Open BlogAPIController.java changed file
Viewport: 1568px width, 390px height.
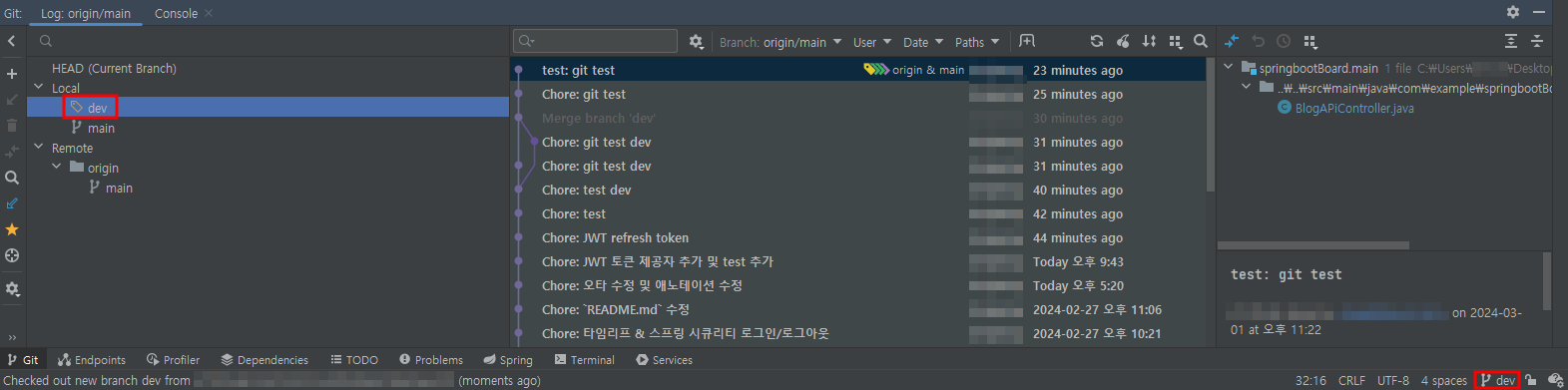pos(1353,108)
